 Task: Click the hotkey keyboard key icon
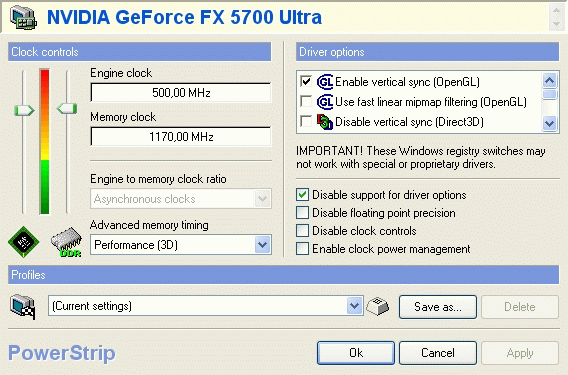click(377, 307)
